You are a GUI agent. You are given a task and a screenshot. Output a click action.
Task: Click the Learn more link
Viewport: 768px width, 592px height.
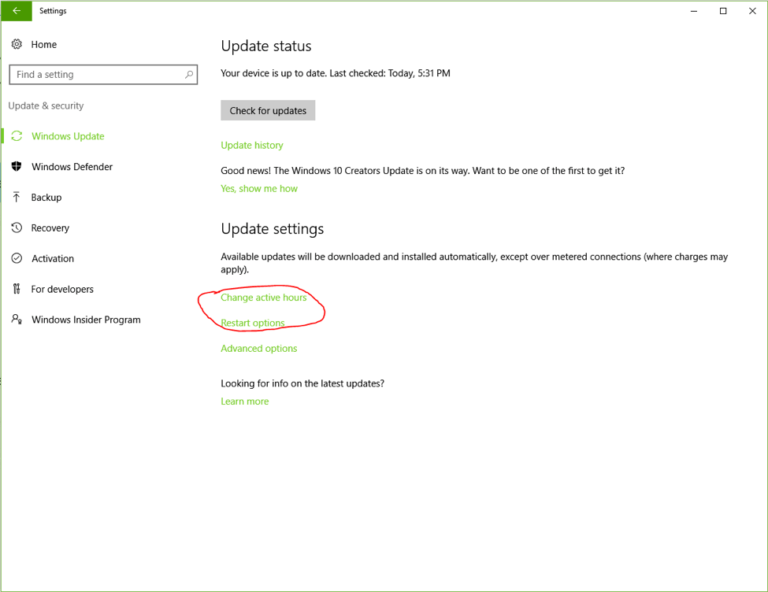(x=244, y=402)
